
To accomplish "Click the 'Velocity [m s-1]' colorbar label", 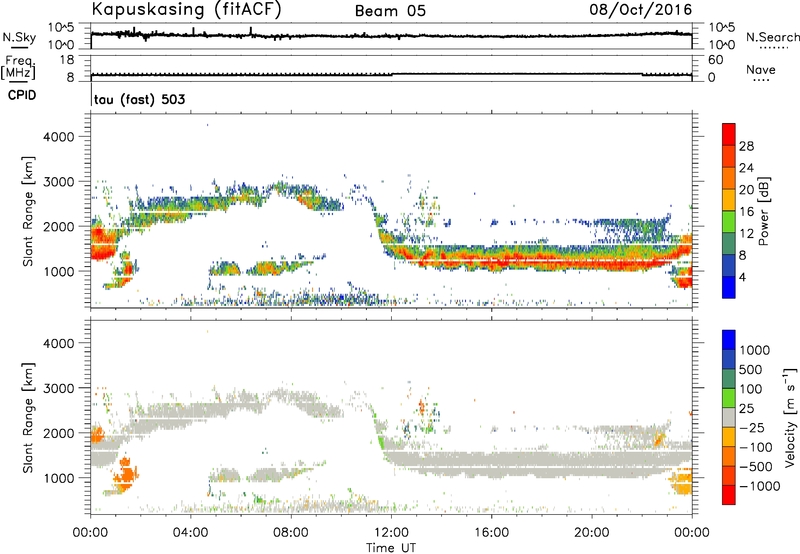I will coord(790,416).
